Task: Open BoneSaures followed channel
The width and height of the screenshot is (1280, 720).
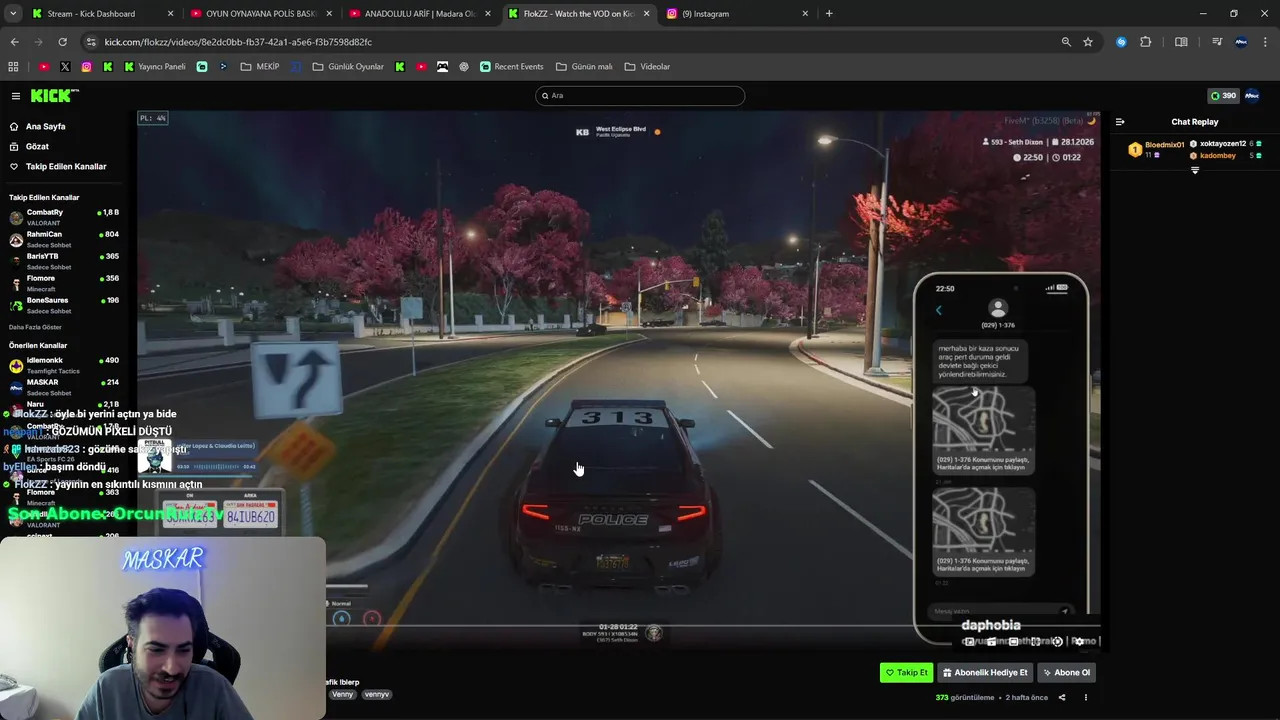Action: coord(64,305)
